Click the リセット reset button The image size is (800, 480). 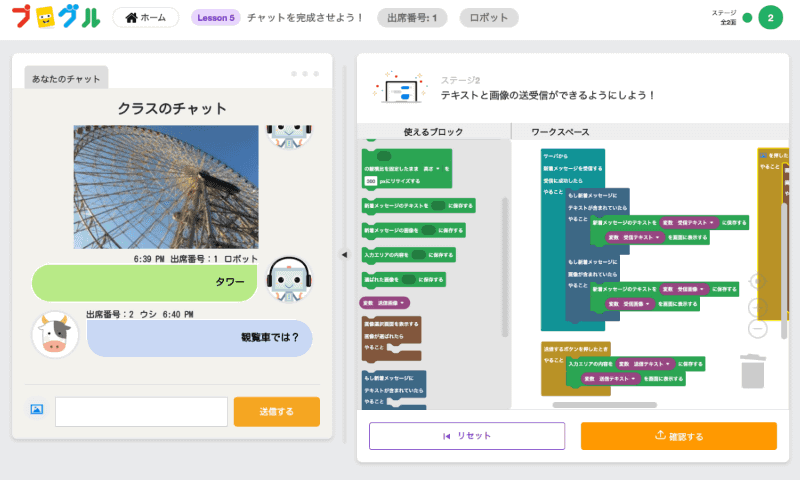[x=467, y=436]
